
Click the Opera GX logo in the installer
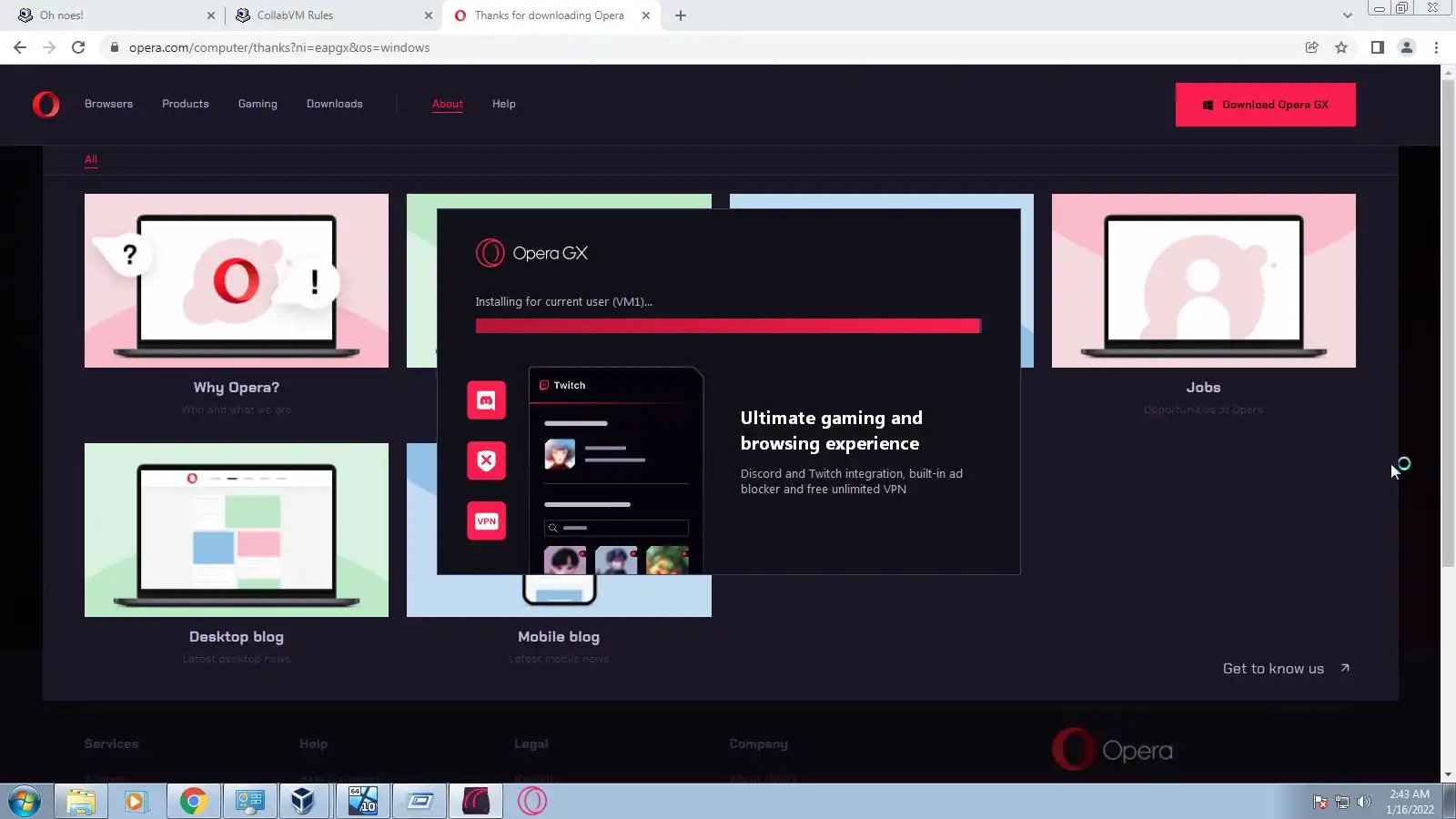[532, 253]
